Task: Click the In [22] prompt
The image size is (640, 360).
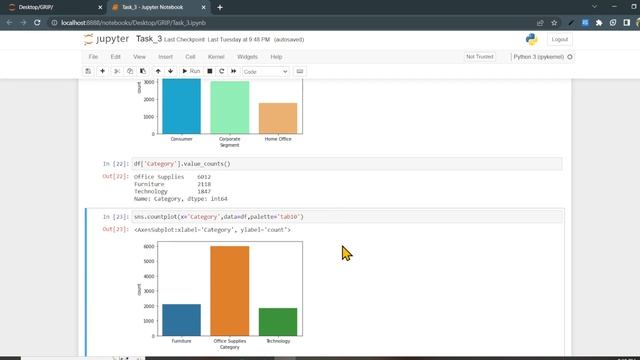Action: coord(116,164)
